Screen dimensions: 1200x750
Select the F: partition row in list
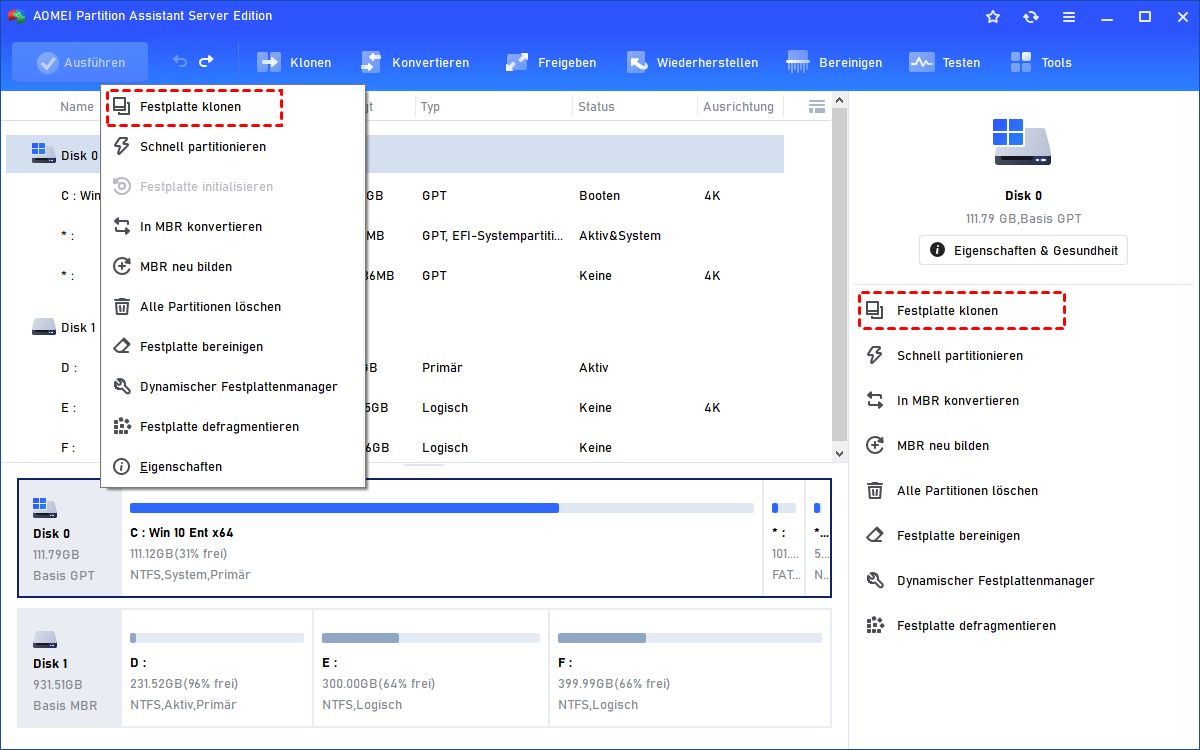click(x=394, y=448)
